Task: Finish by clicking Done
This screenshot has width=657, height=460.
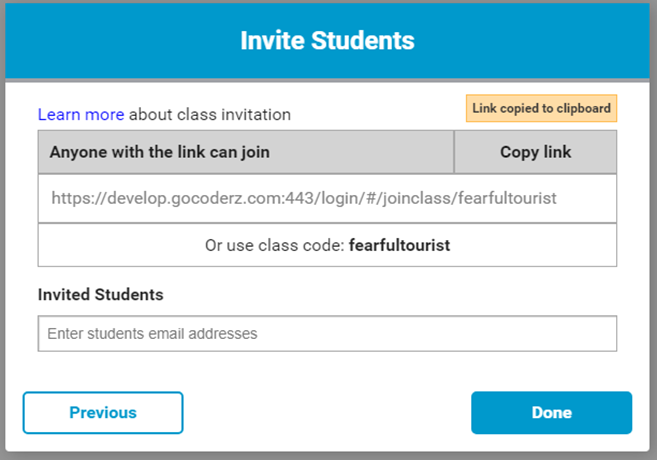Action: point(551,413)
